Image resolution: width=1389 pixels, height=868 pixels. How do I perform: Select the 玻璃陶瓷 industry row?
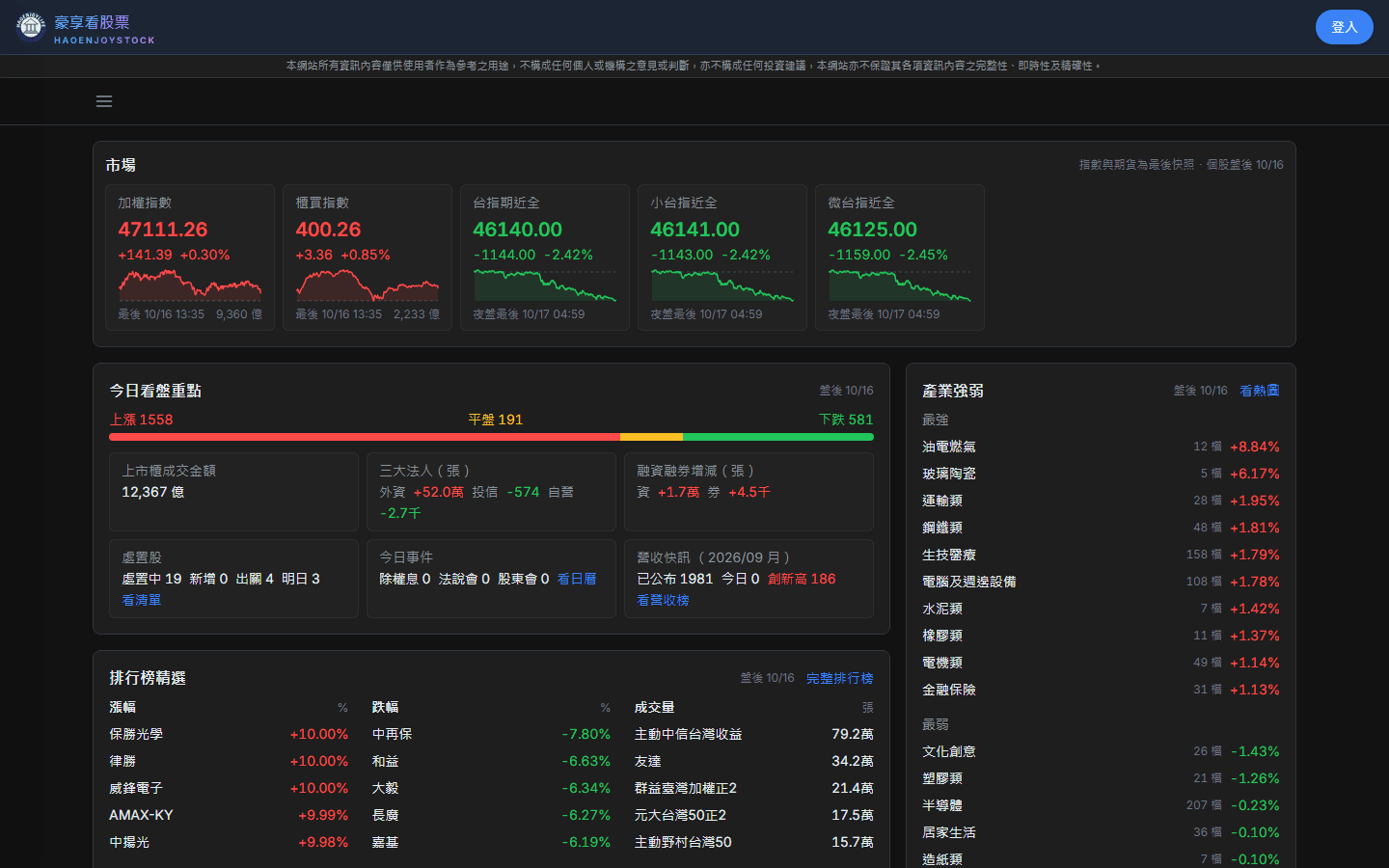(1101, 474)
